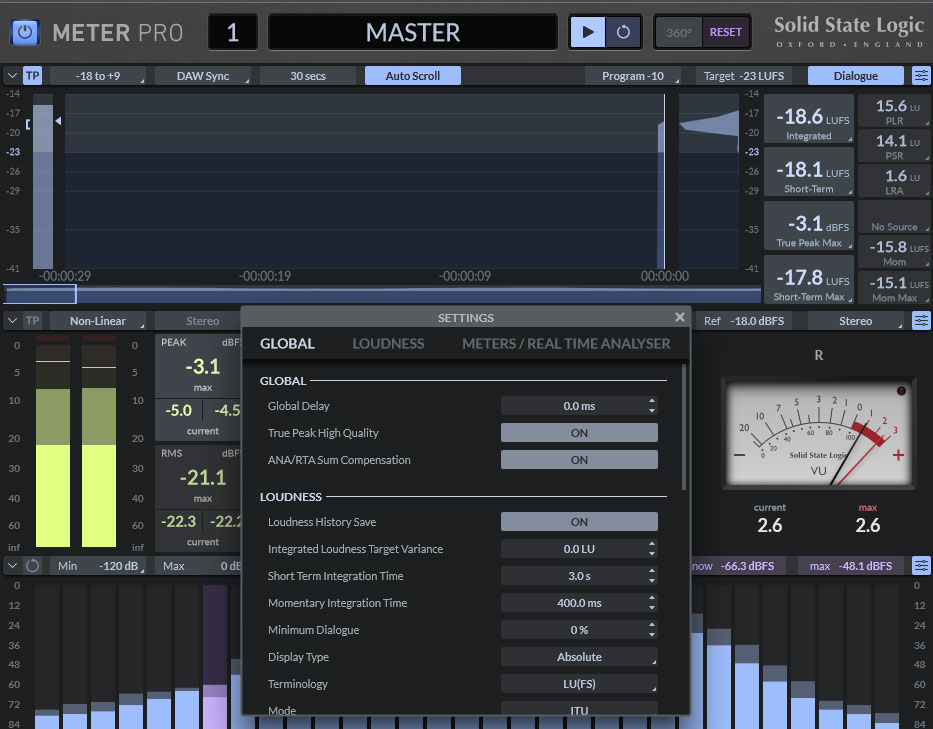This screenshot has height=729, width=933.
Task: Open the DAW Sync dropdown
Action: (202, 76)
